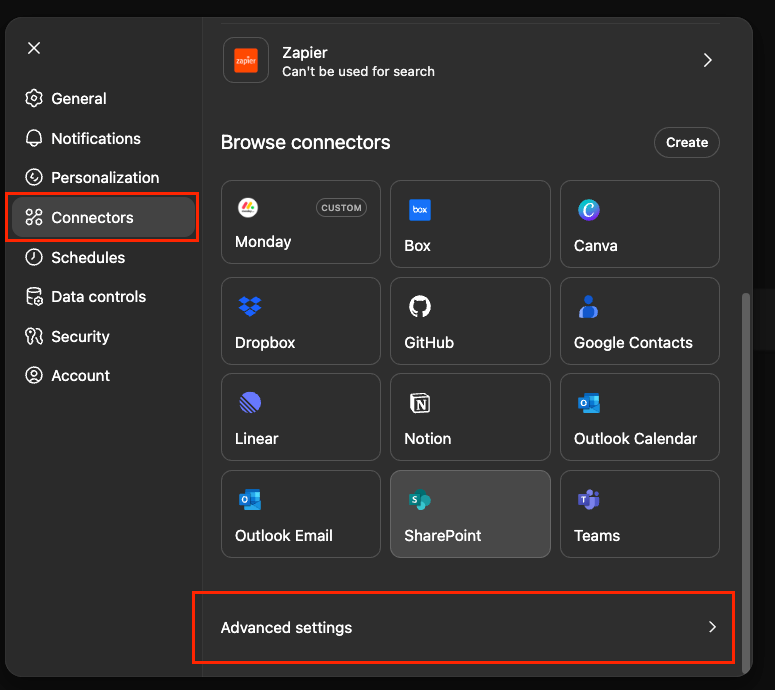This screenshot has width=775, height=690.
Task: Click the Personalization icon in sidebar
Action: pos(34,177)
